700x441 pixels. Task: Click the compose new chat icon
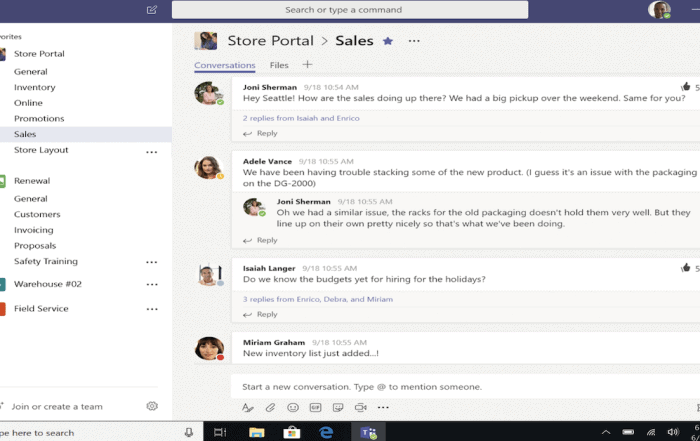tap(152, 9)
